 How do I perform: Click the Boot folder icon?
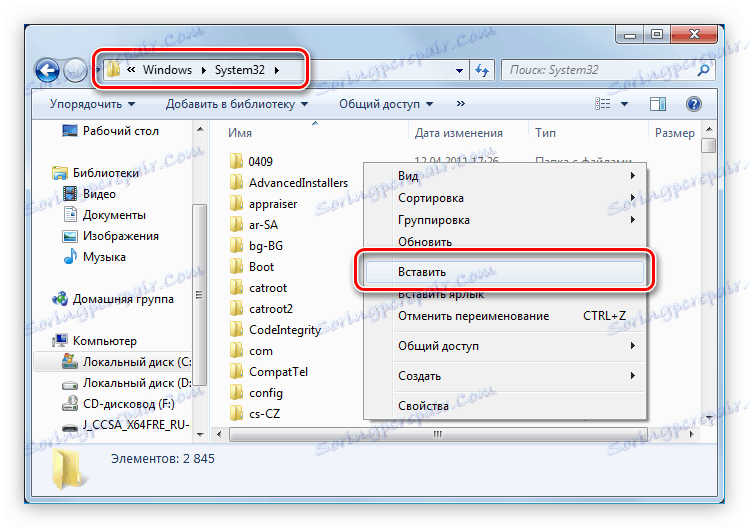point(236,266)
